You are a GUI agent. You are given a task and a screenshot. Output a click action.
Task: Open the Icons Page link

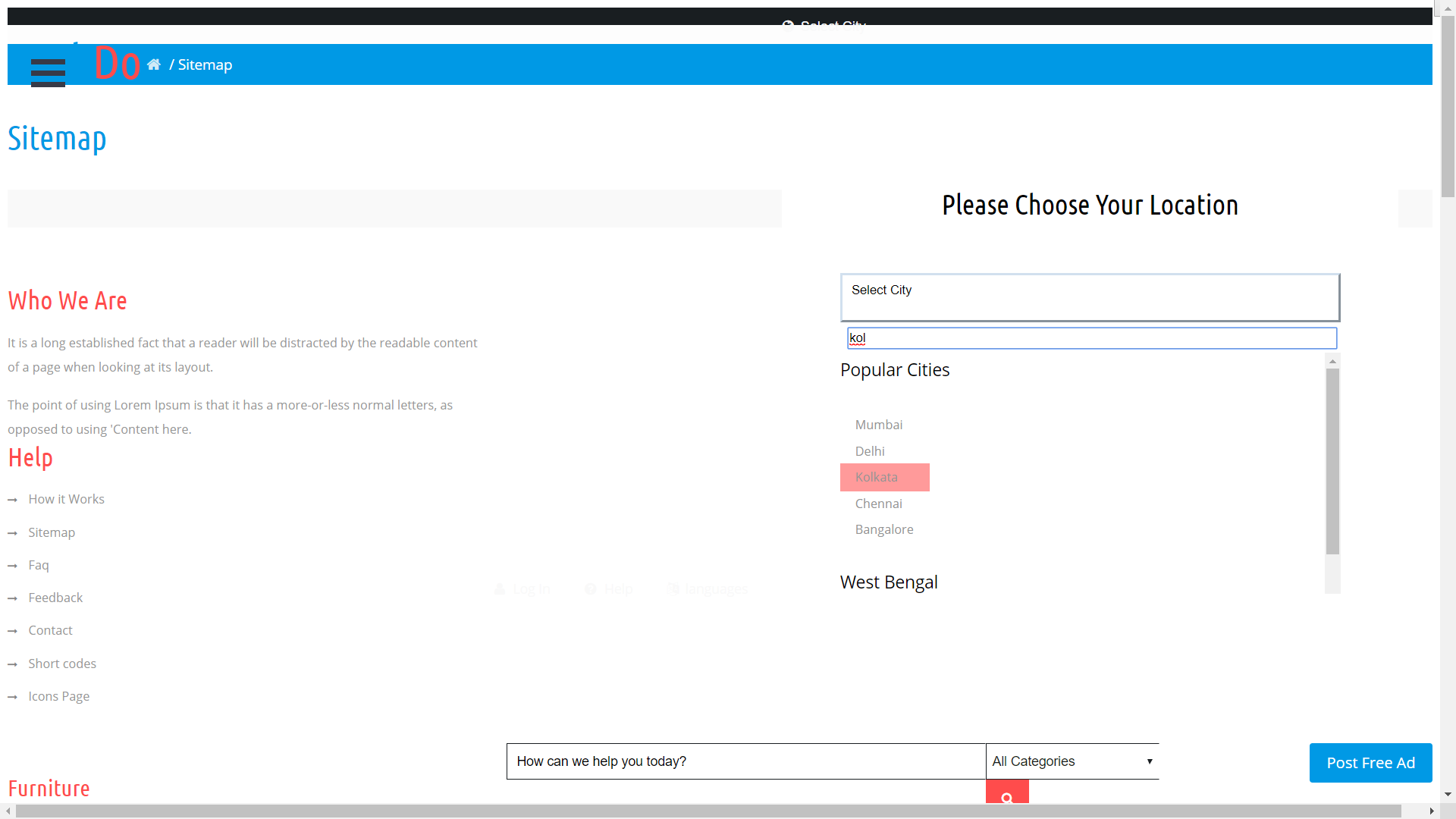pos(58,696)
